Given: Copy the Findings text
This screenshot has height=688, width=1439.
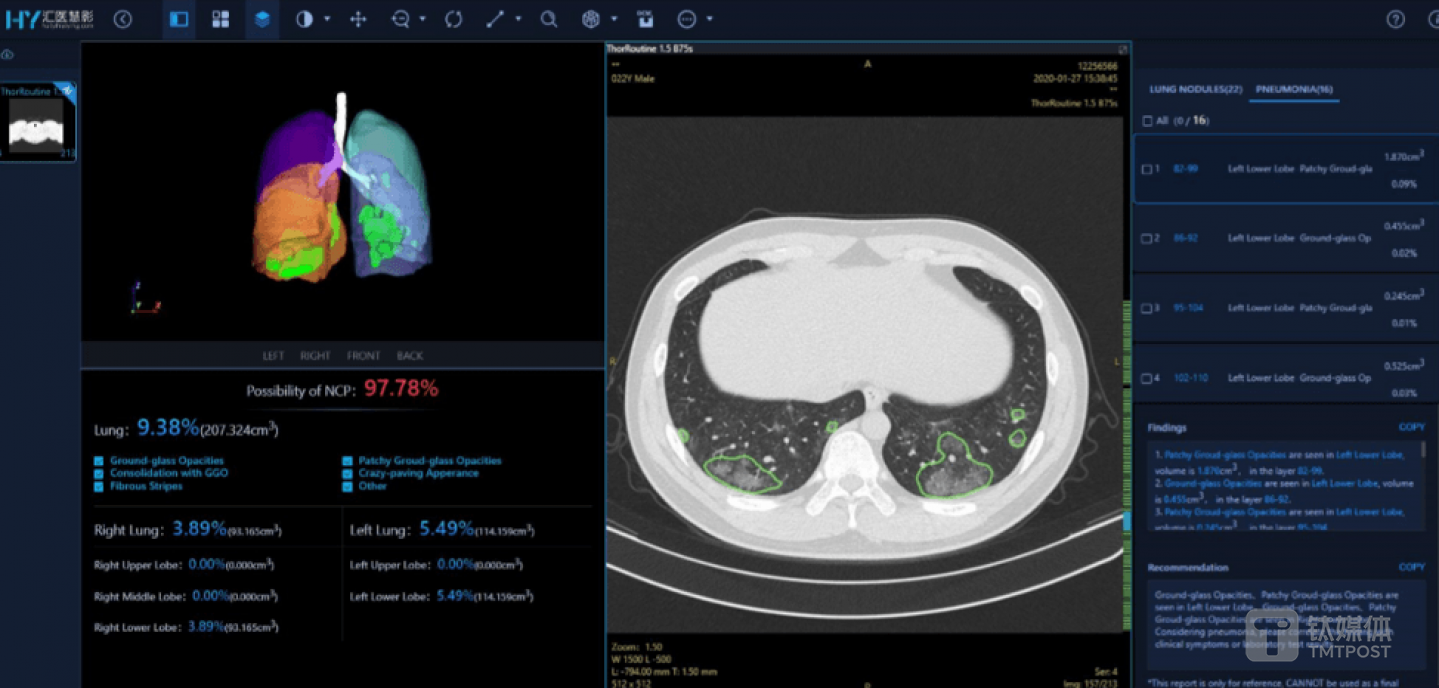Looking at the screenshot, I should click(1411, 427).
